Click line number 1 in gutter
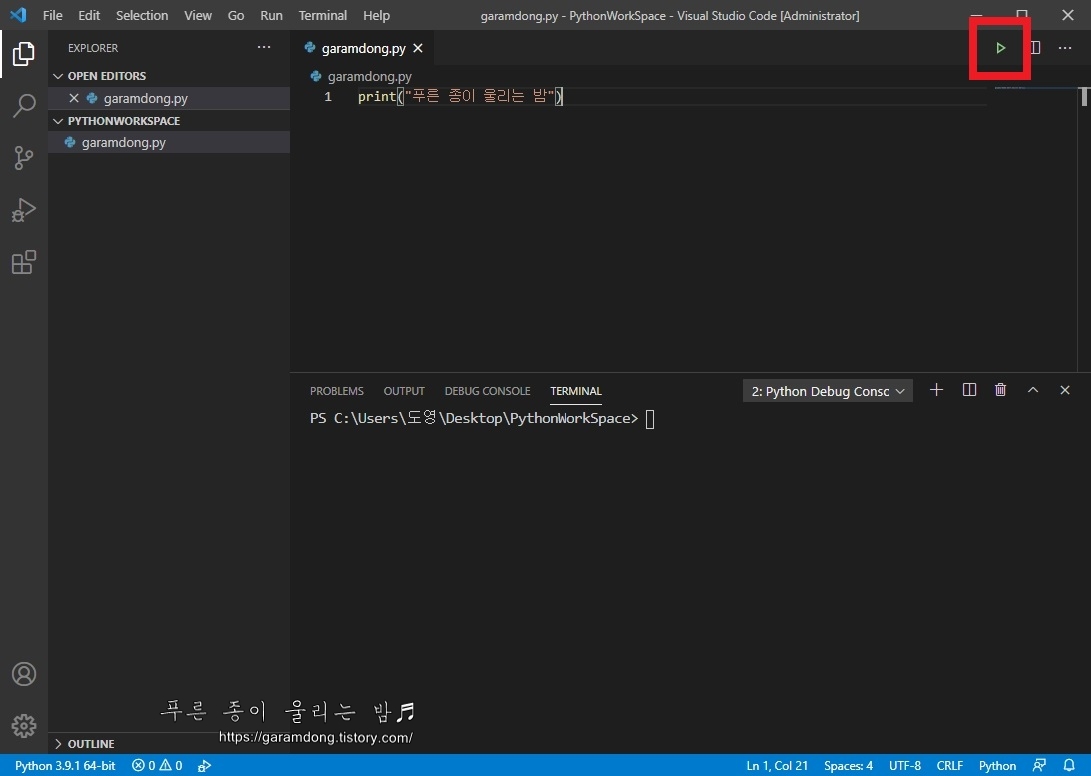 [328, 97]
